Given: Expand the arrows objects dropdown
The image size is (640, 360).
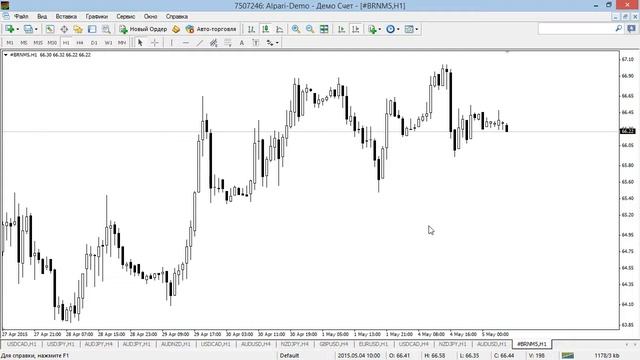Looking at the screenshot, I should pyautogui.click(x=277, y=42).
